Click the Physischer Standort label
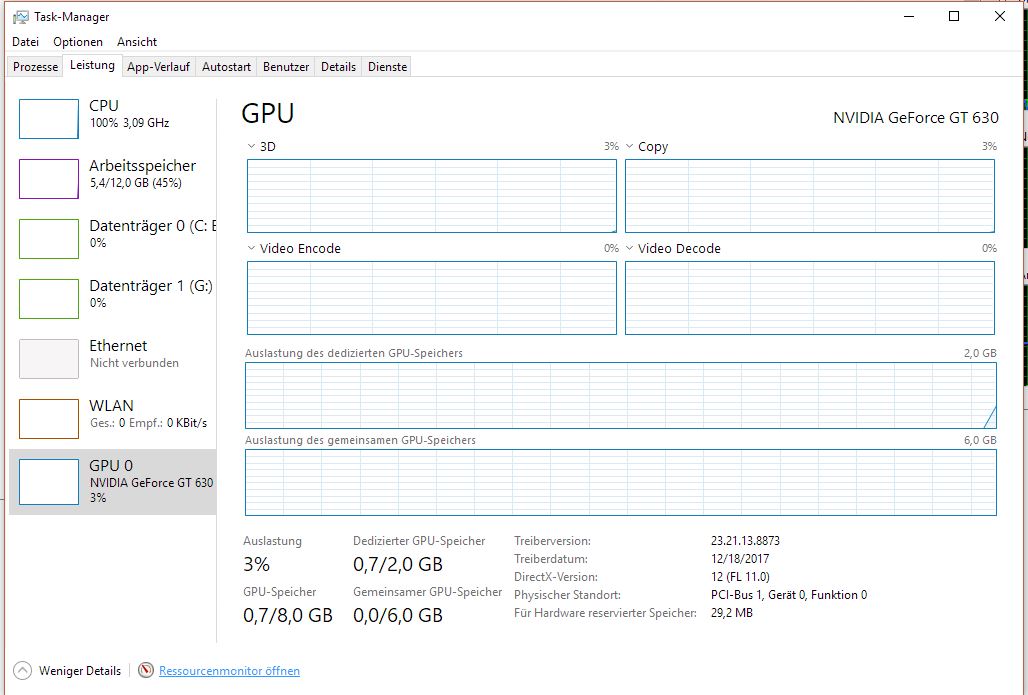Screen dimensions: 1028x695 point(567,595)
